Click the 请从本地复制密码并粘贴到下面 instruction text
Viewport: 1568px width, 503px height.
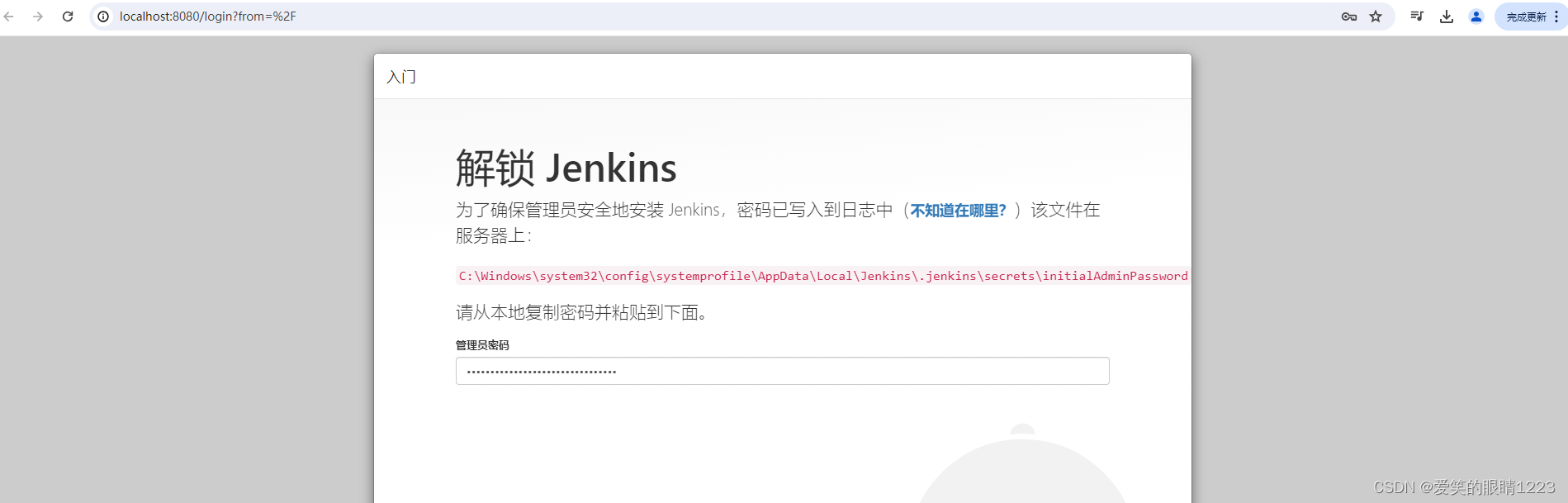coord(581,313)
